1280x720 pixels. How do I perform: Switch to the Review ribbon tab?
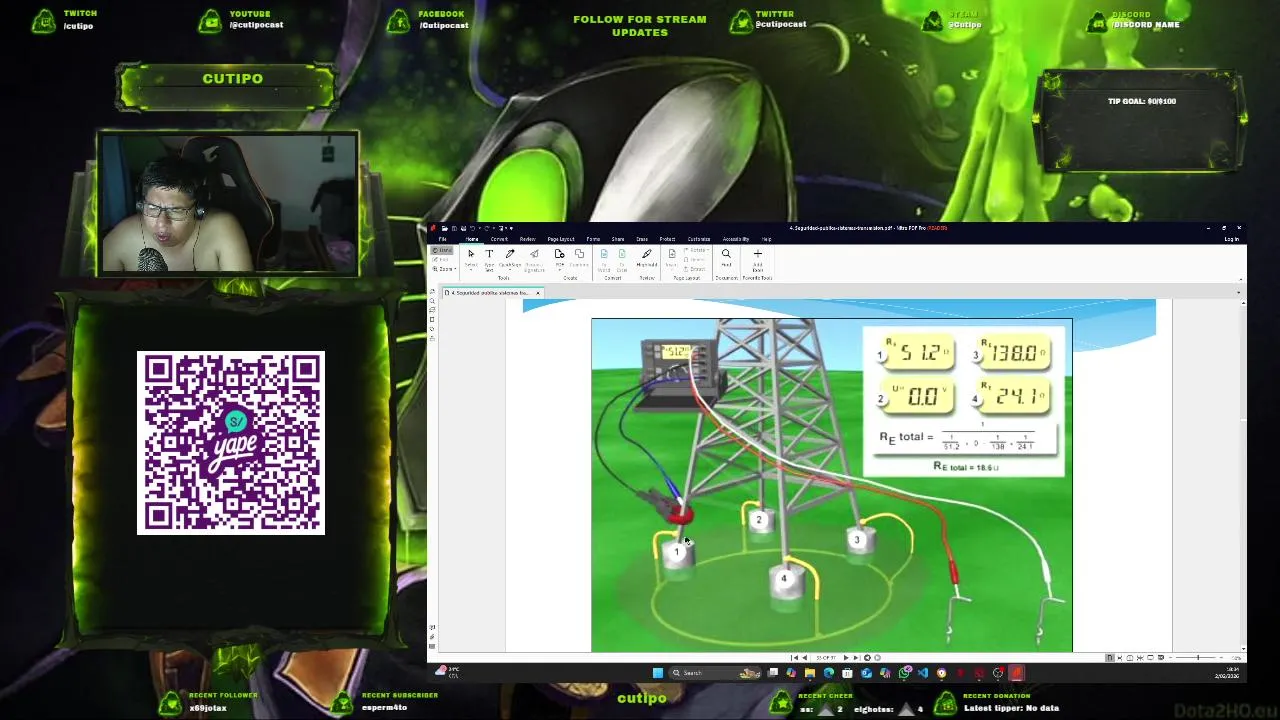tap(528, 239)
